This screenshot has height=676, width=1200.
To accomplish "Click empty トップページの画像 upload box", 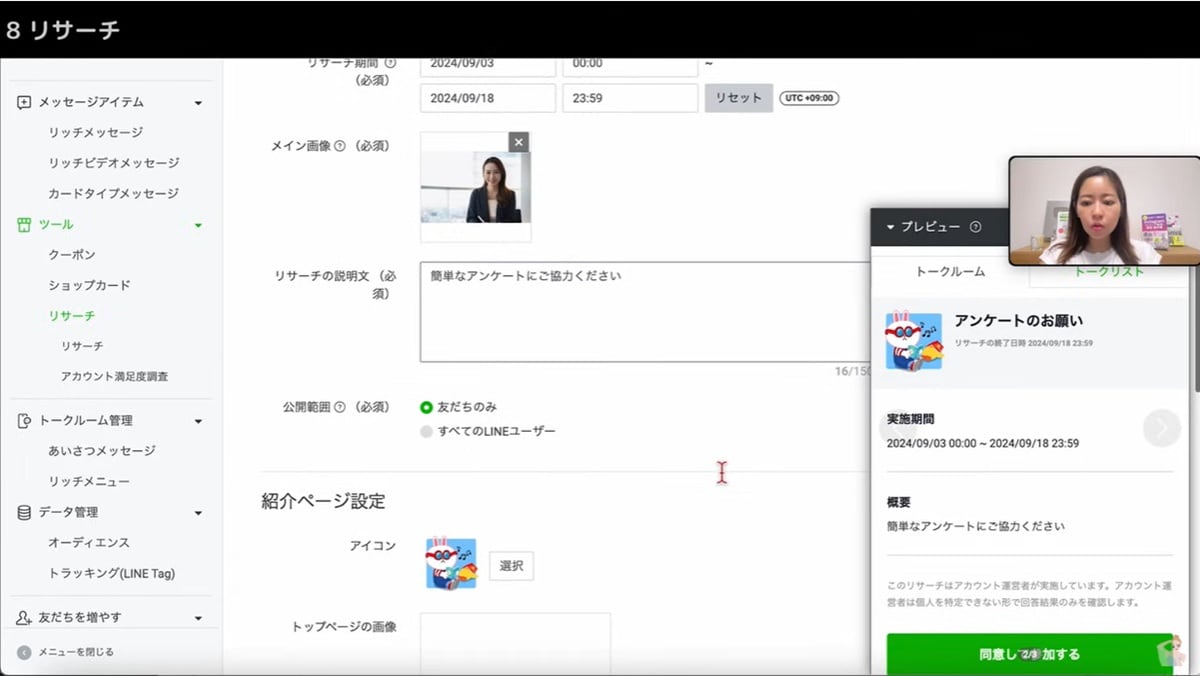I will (x=515, y=642).
